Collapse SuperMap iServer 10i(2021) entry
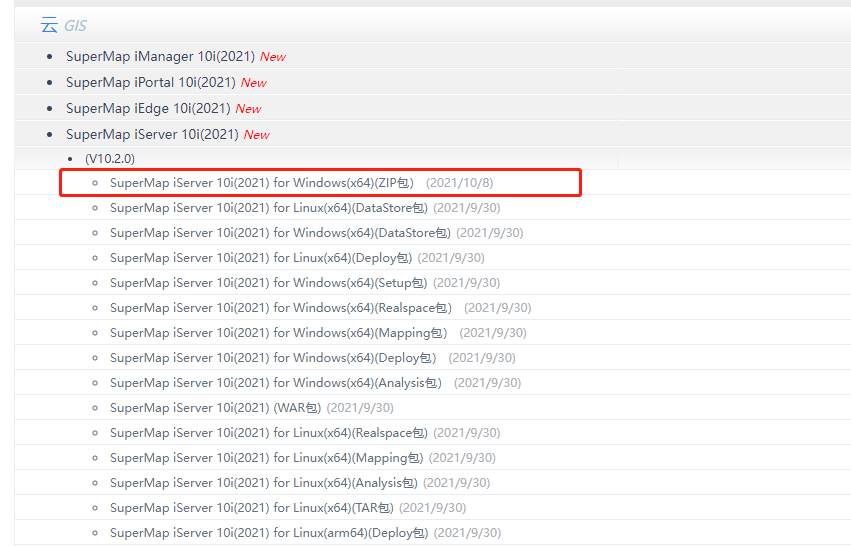Image resolution: width=851 pixels, height=546 pixels. coord(152,135)
